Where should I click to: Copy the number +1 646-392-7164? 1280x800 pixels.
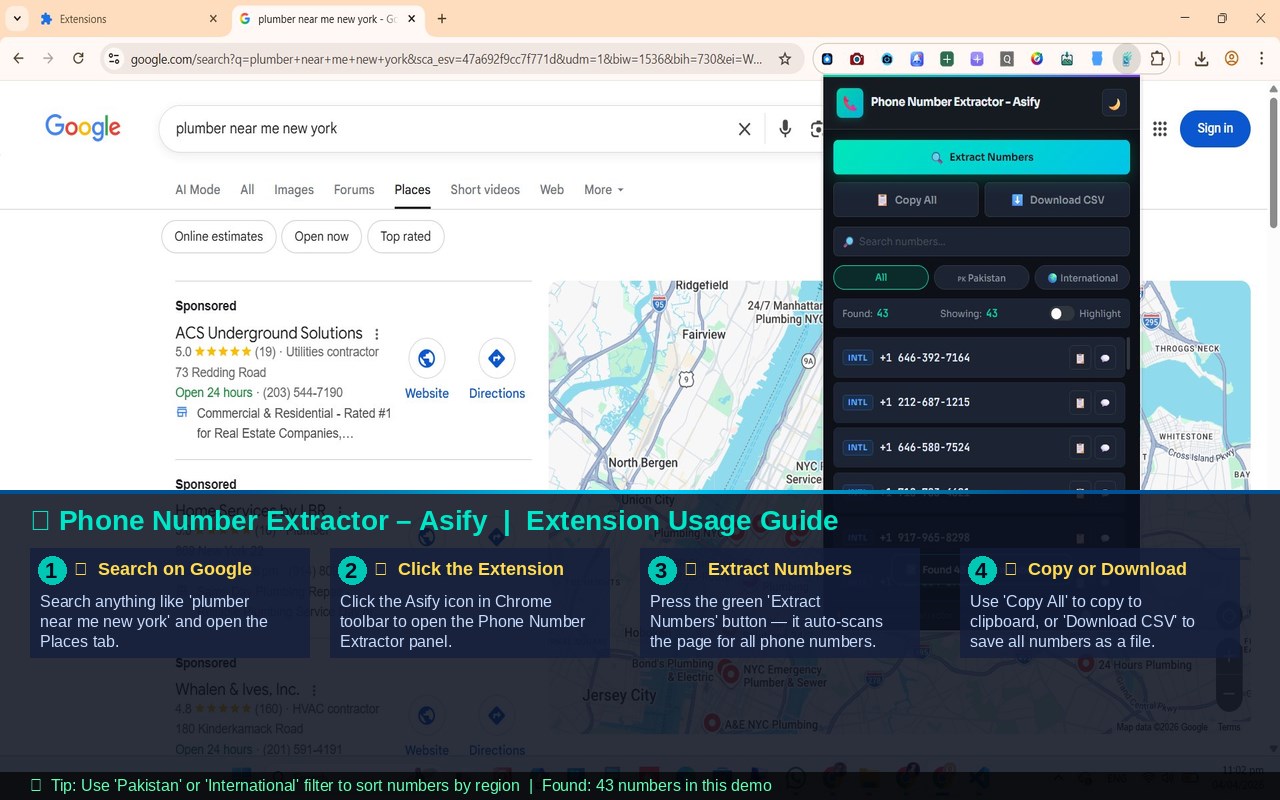tap(1079, 358)
